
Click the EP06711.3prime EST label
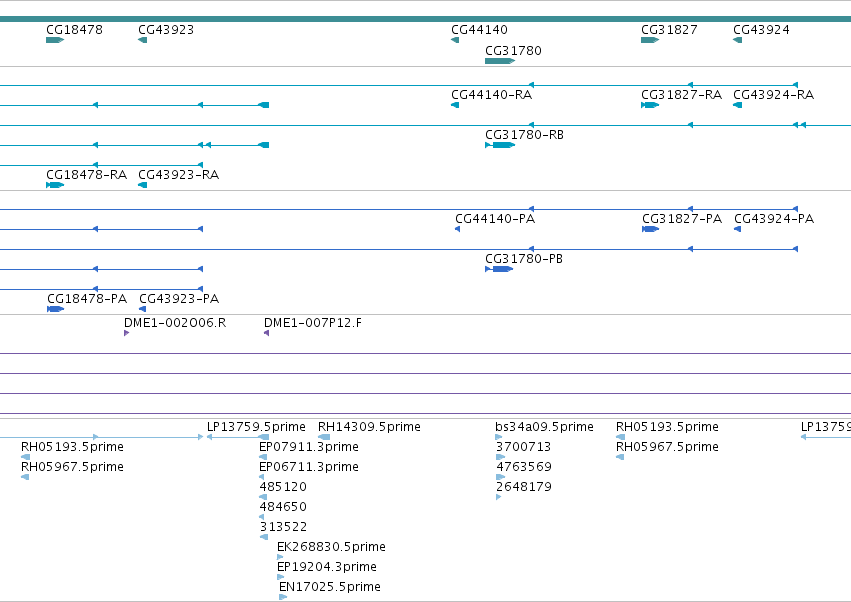click(x=309, y=467)
